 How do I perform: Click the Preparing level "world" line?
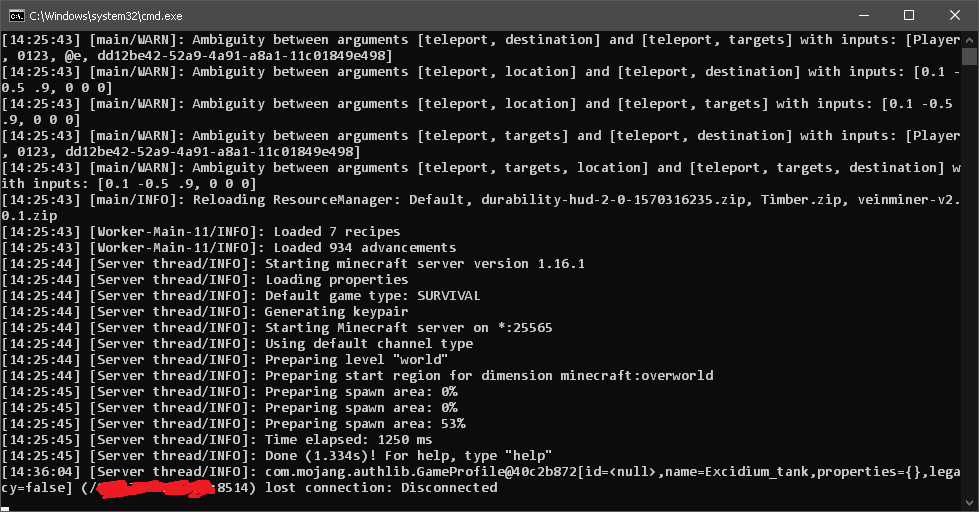356,359
